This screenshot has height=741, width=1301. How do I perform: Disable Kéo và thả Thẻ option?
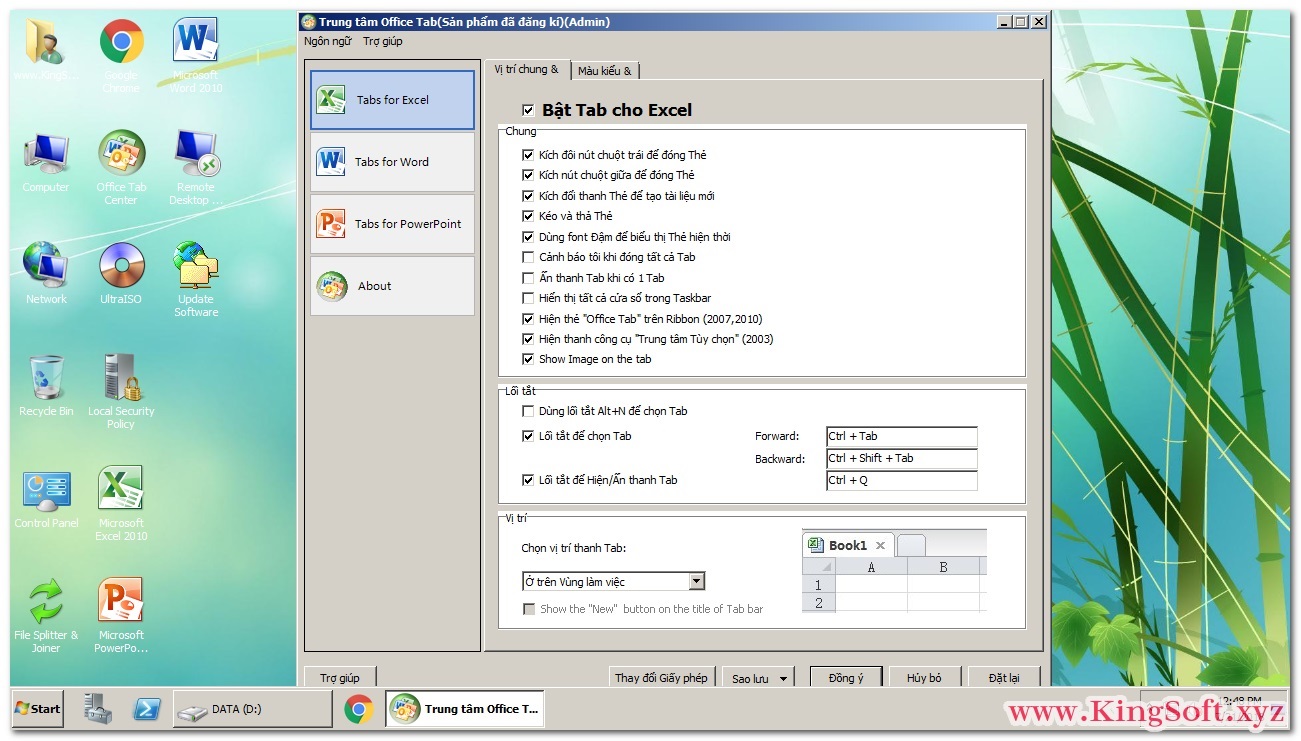click(528, 216)
